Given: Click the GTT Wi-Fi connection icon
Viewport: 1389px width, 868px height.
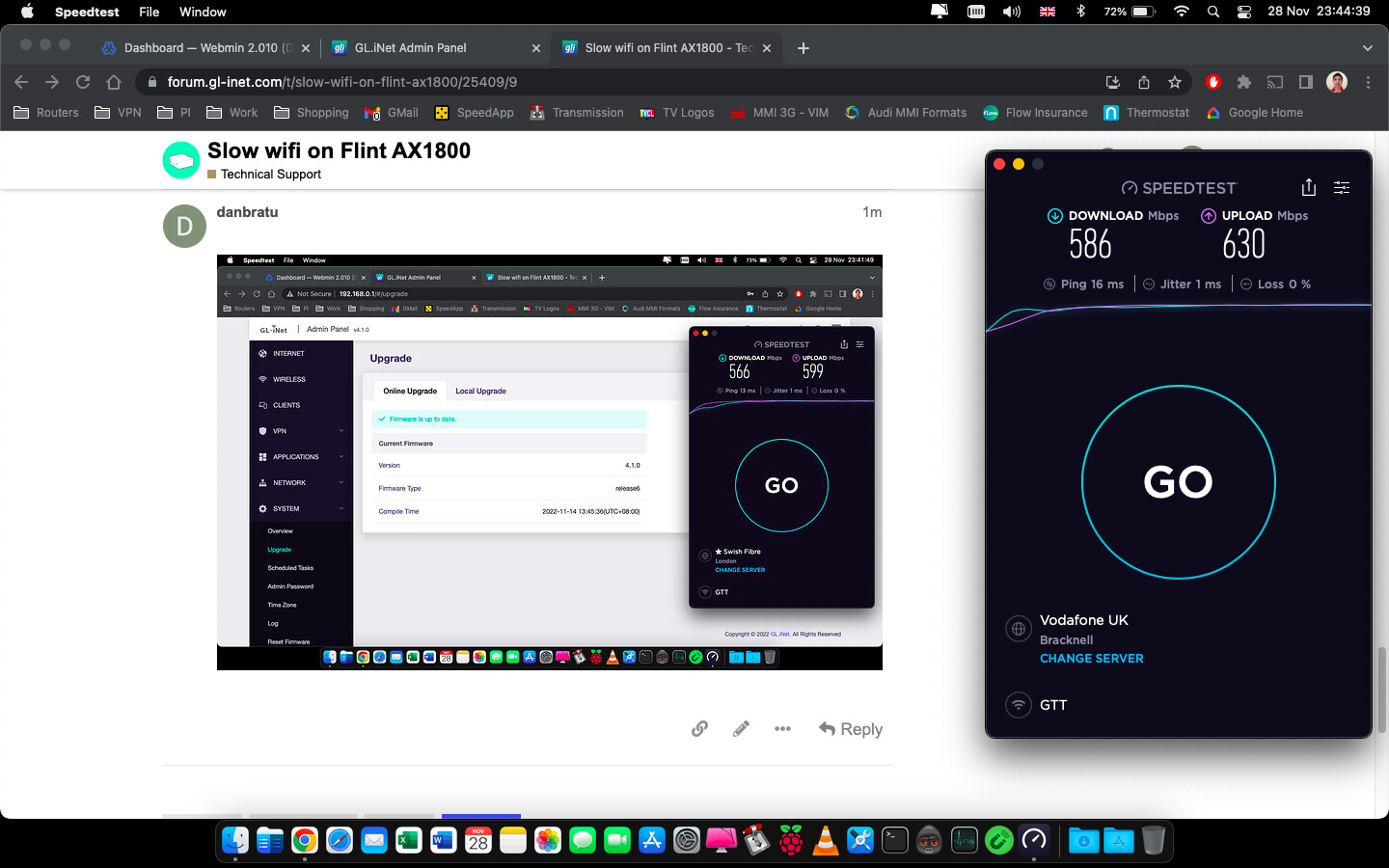Looking at the screenshot, I should coord(1019,705).
